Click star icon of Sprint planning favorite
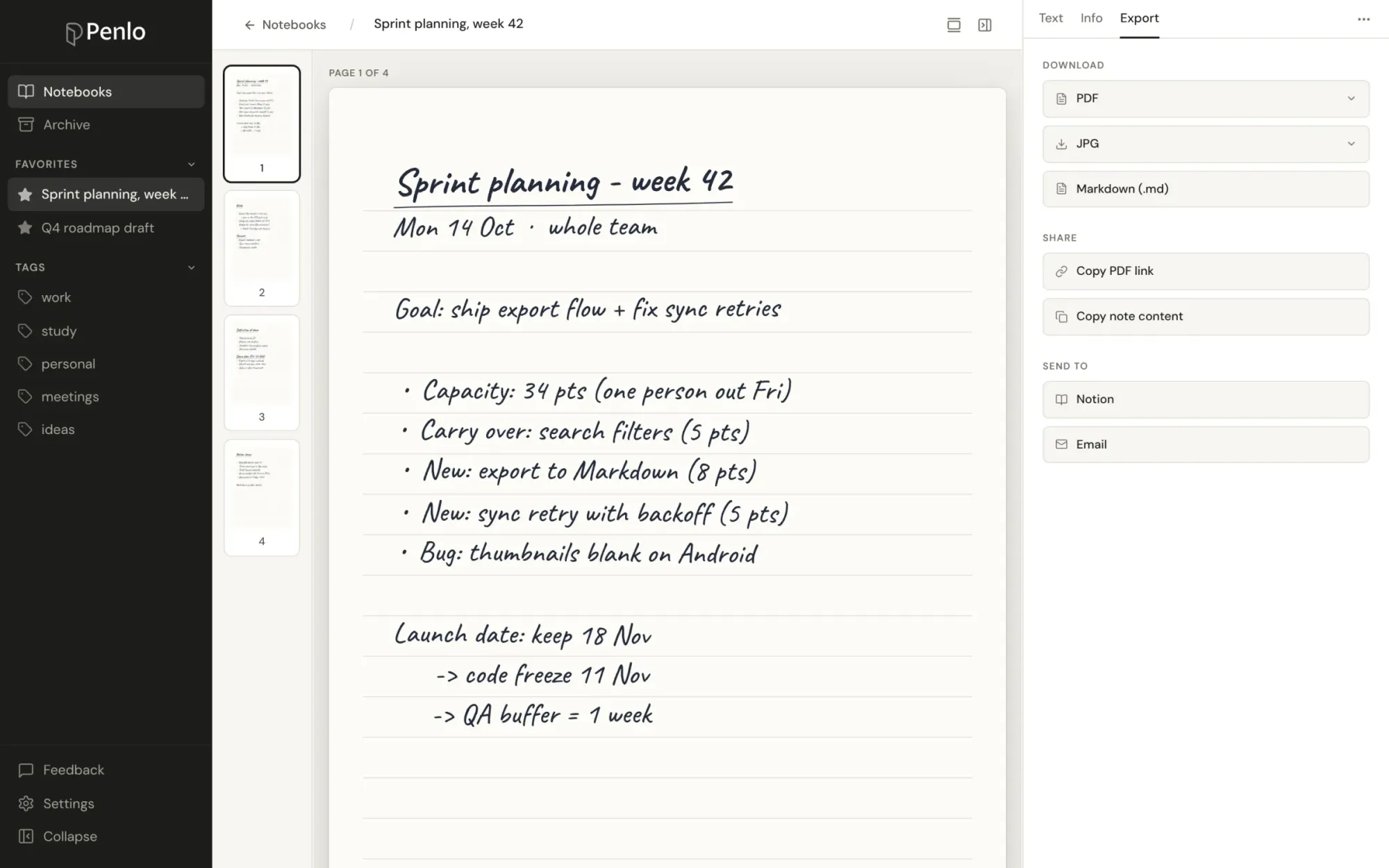Image resolution: width=1389 pixels, height=868 pixels. click(25, 194)
